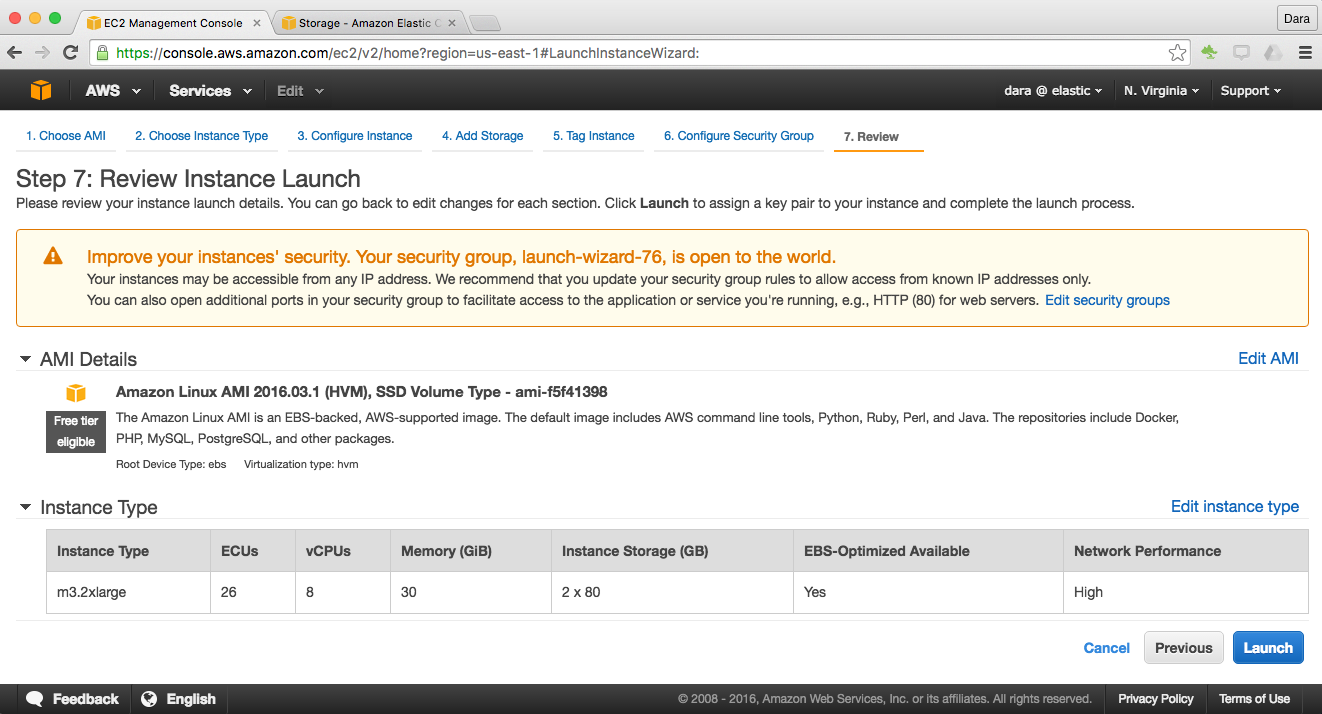This screenshot has width=1322, height=714.
Task: Change the language via English
Action: pyautogui.click(x=191, y=699)
